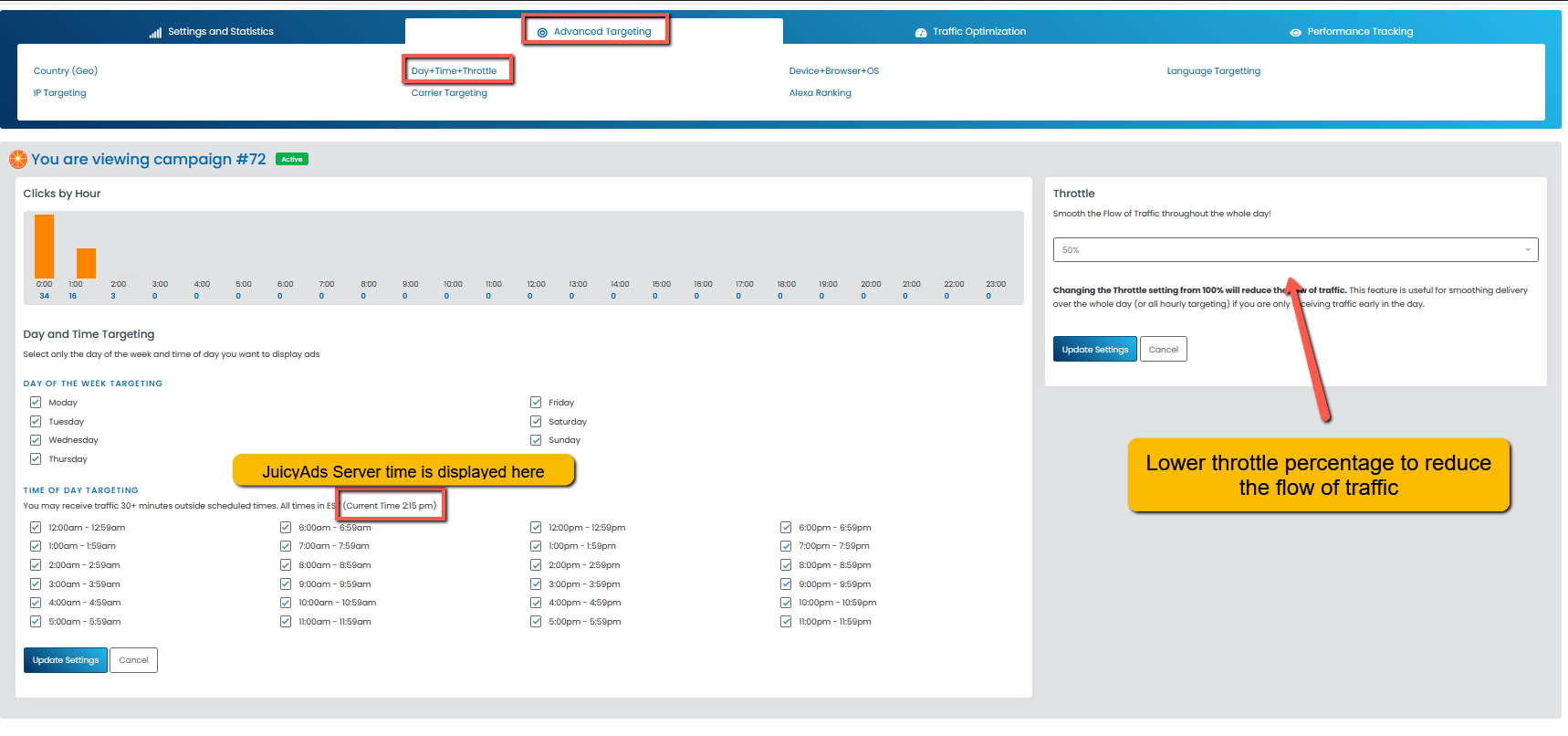
Task: Uncheck the 10:00pm - 10:59pm time slot
Action: (786, 603)
